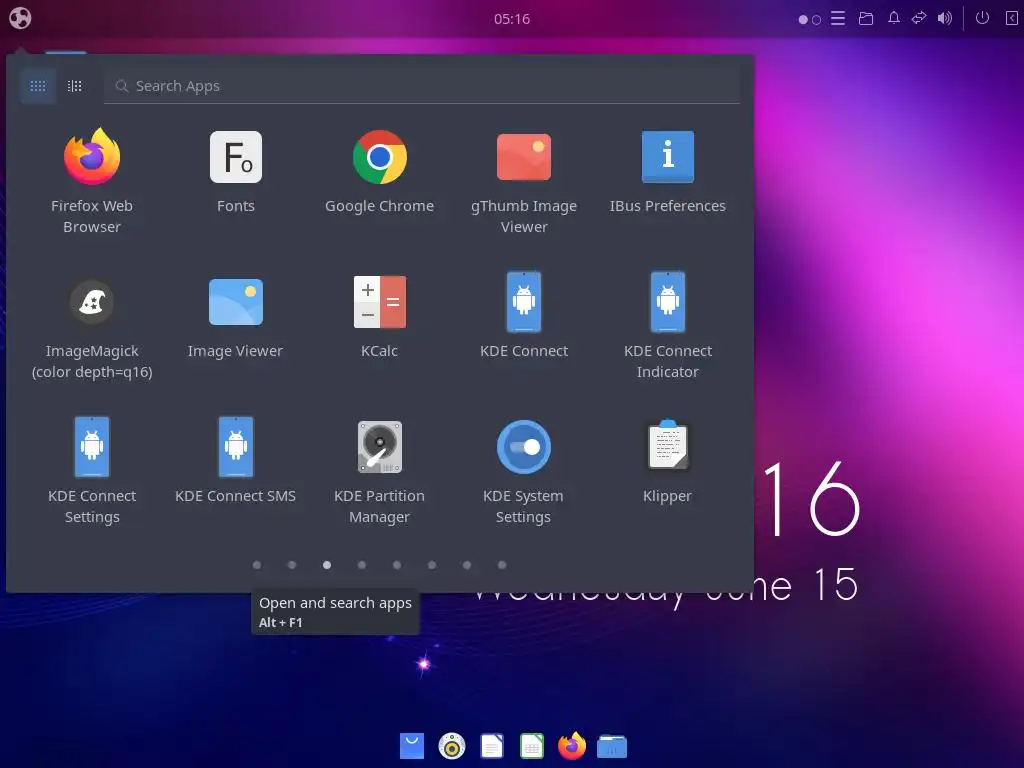The width and height of the screenshot is (1024, 768).
Task: Switch launcher to alternate list view
Action: tap(74, 86)
